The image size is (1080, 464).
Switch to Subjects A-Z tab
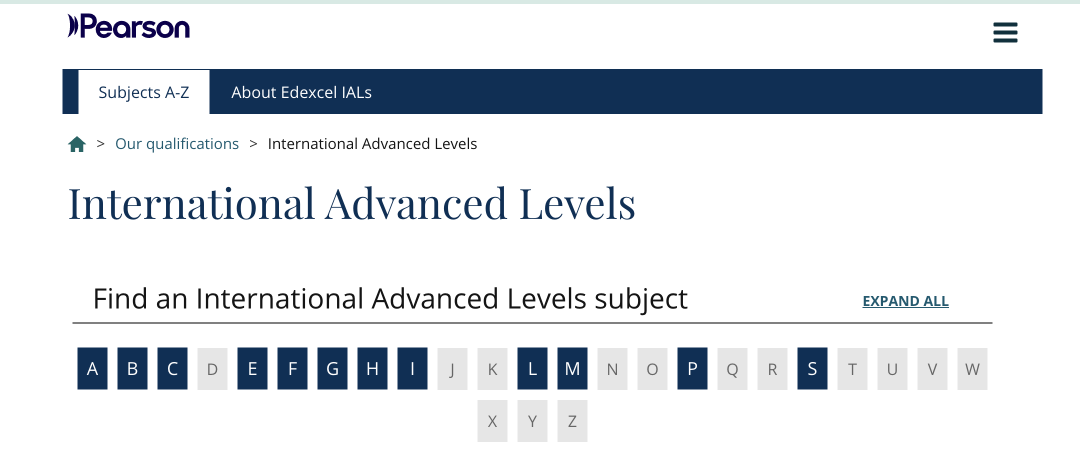click(x=144, y=92)
